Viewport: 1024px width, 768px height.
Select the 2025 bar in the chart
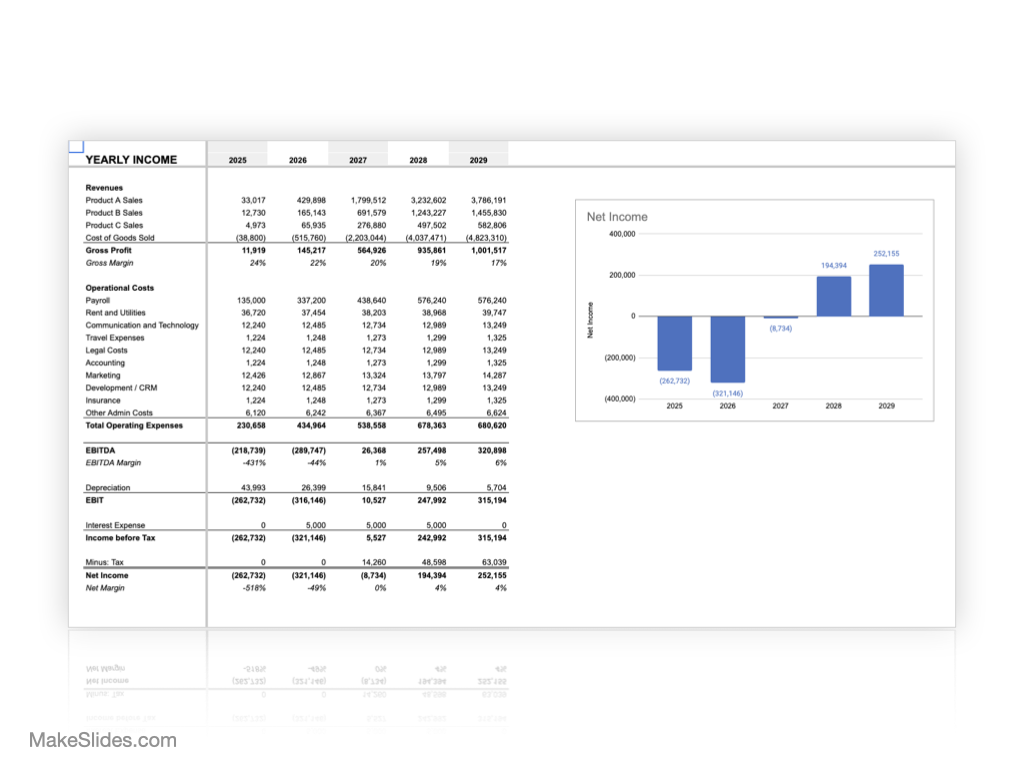click(x=675, y=343)
